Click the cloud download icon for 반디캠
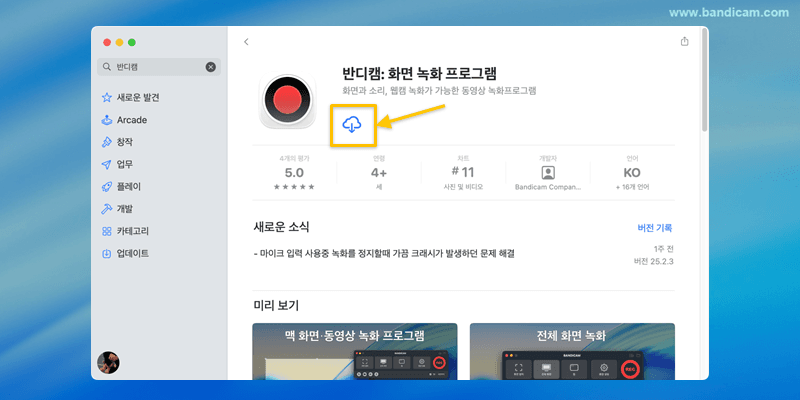The image size is (800, 400). 352,124
